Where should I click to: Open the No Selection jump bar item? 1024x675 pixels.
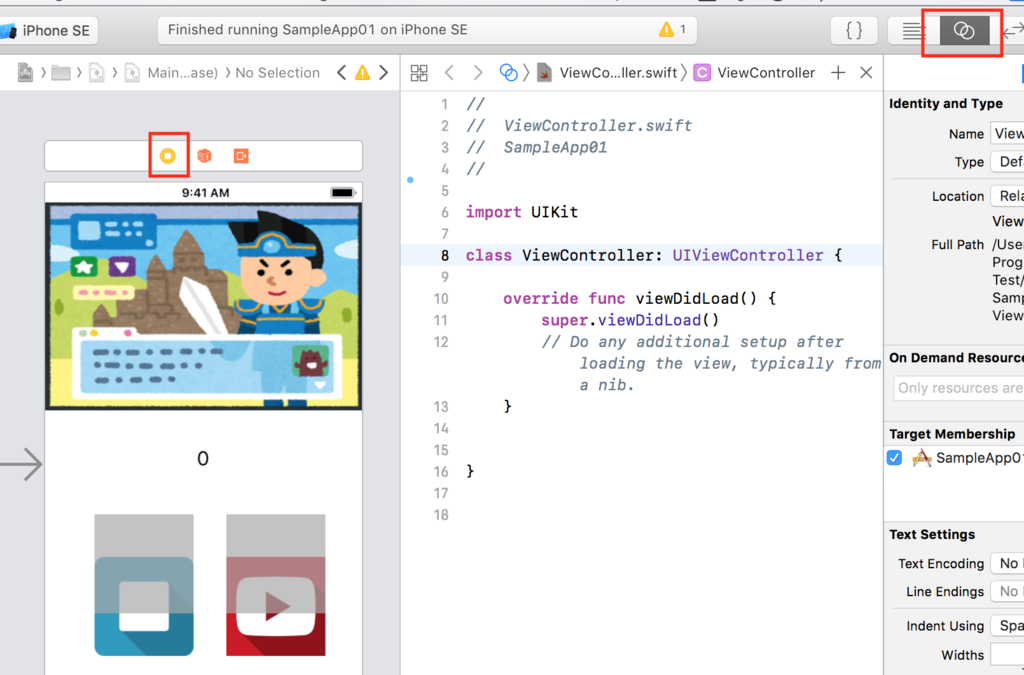click(278, 72)
